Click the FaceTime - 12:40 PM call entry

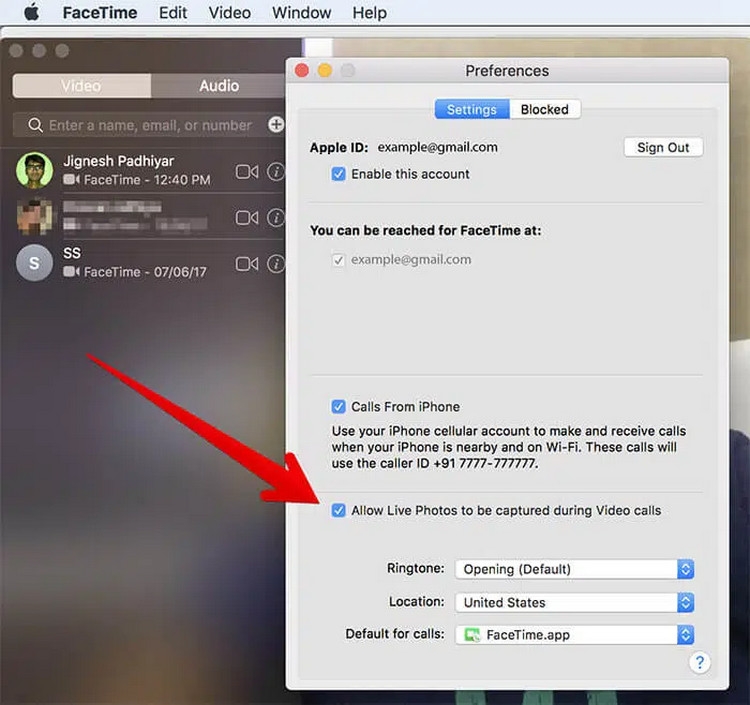point(137,180)
